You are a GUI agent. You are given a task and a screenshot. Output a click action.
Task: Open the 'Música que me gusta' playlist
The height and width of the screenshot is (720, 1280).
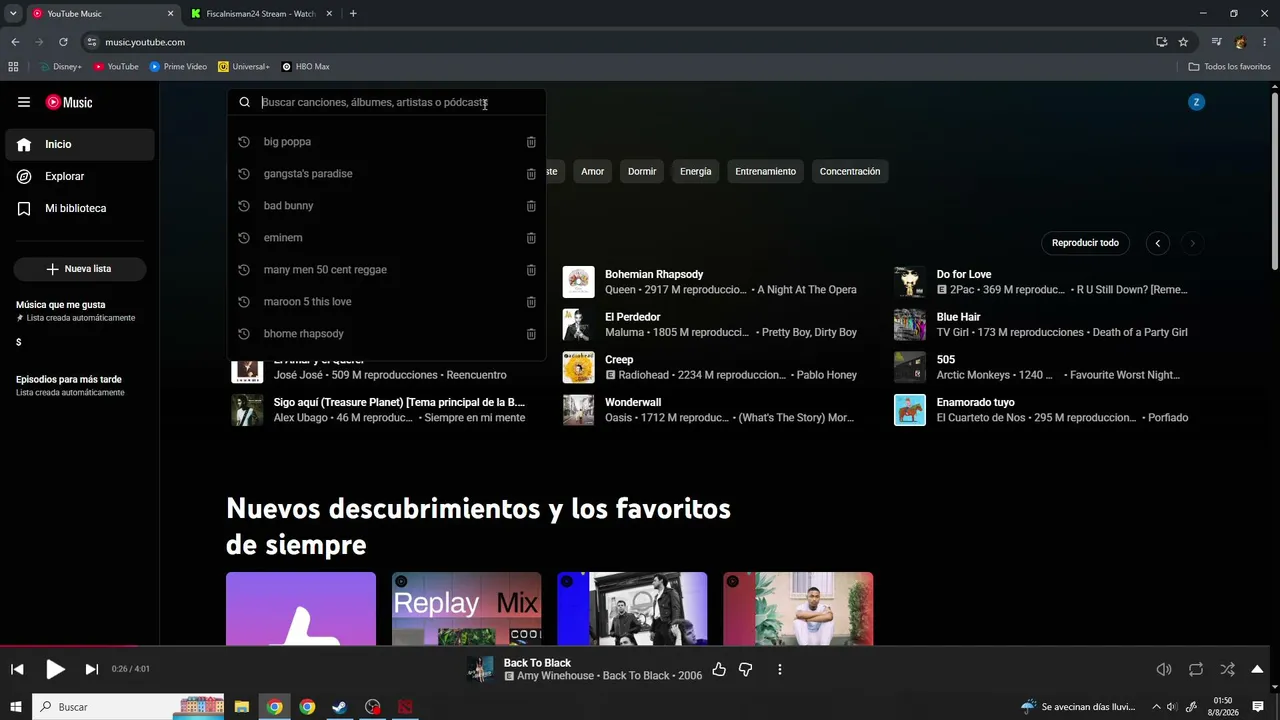[80, 310]
